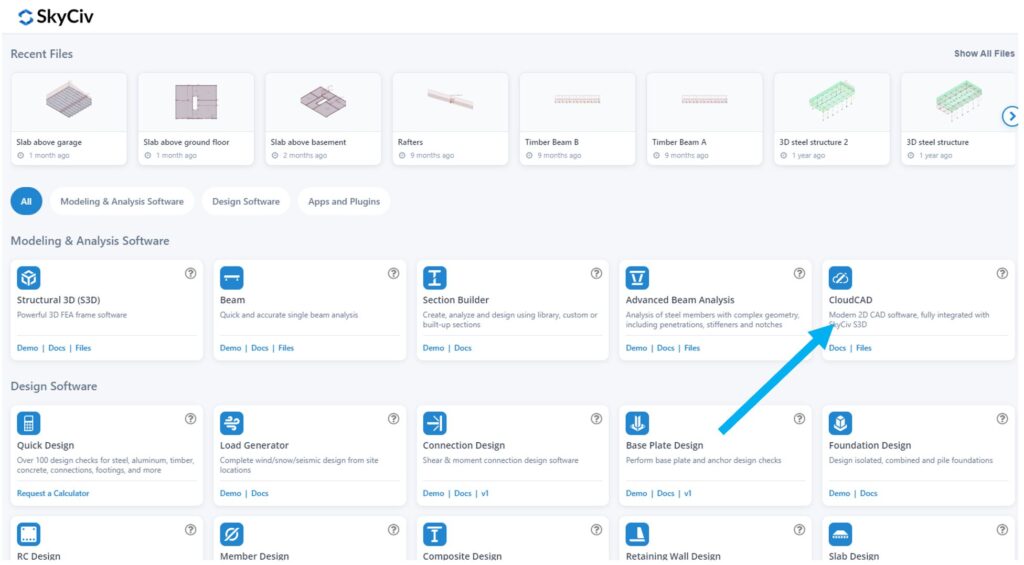The height and width of the screenshot is (565, 1024).
Task: Open the Retaining Wall Design icon
Action: pyautogui.click(x=637, y=534)
